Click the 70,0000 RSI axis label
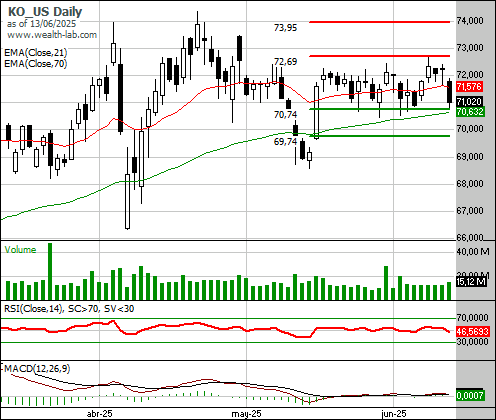This screenshot has width=496, height=420. (472, 318)
